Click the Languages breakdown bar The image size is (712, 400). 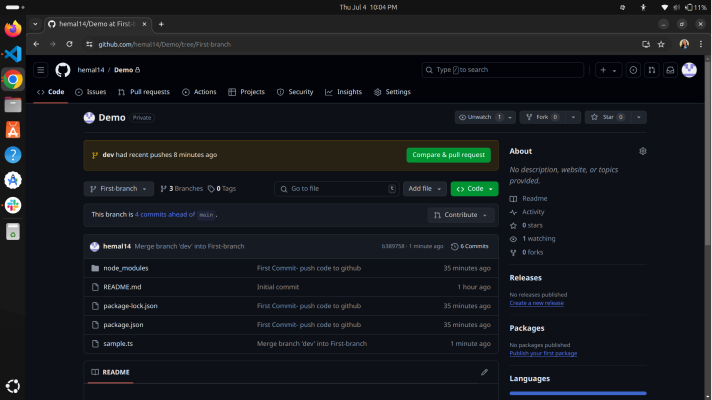[578, 393]
